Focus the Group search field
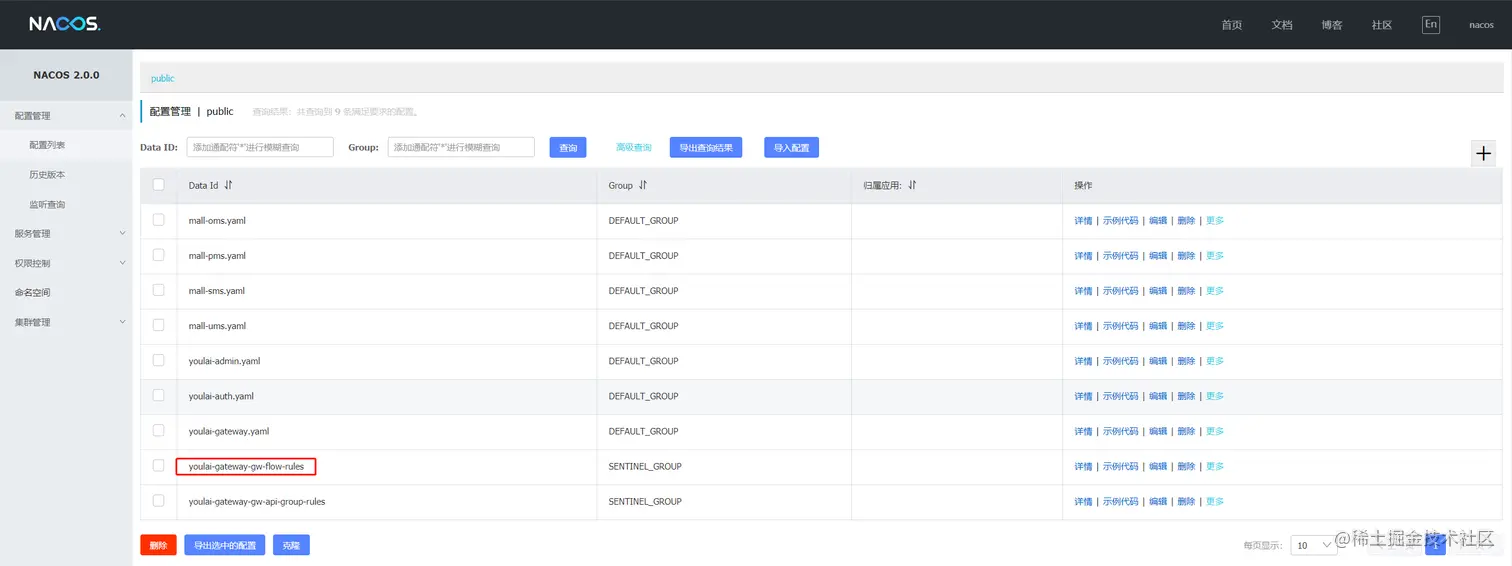1512x566 pixels. coord(461,147)
